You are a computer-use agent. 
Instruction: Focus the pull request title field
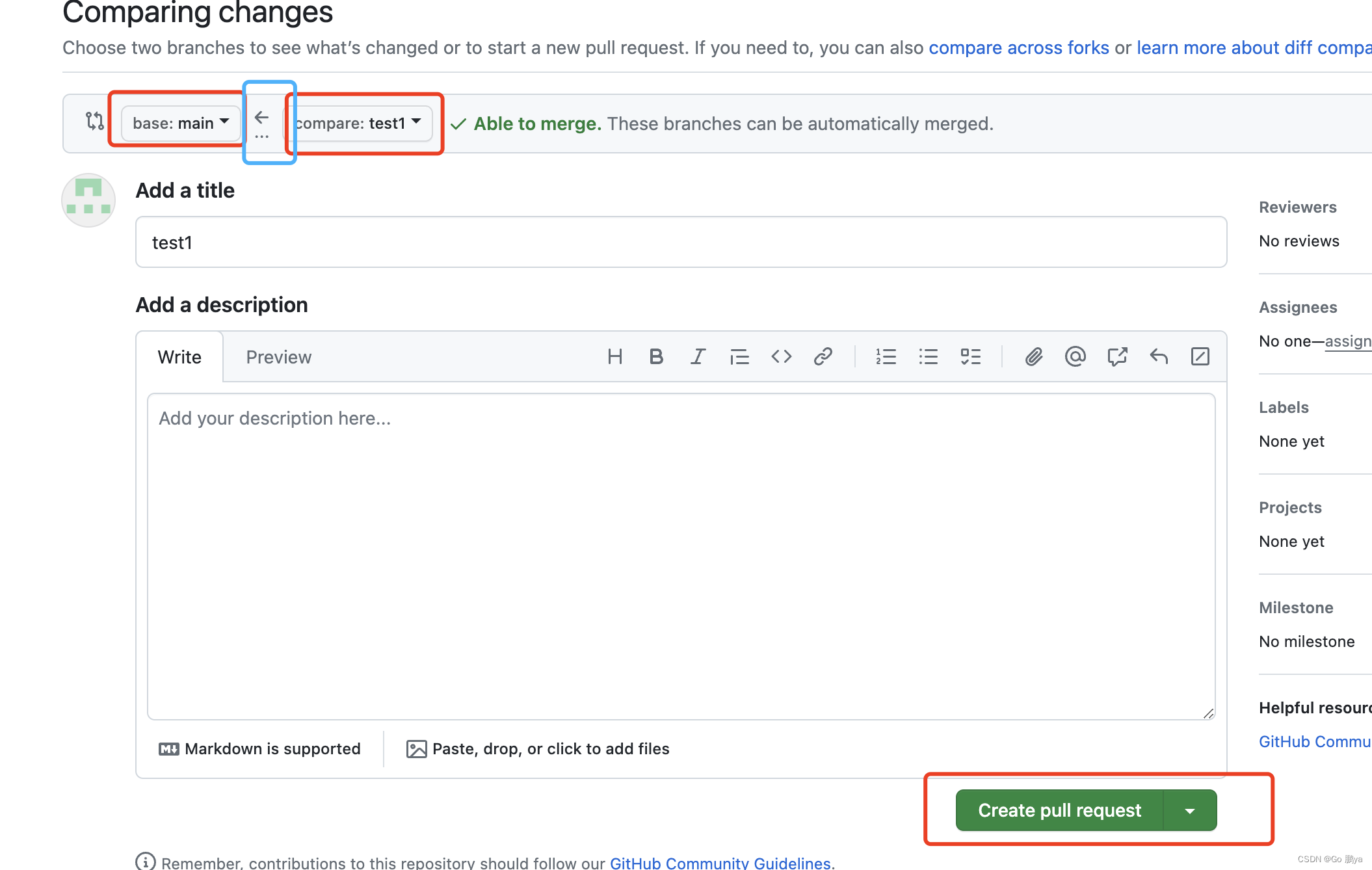(x=681, y=242)
